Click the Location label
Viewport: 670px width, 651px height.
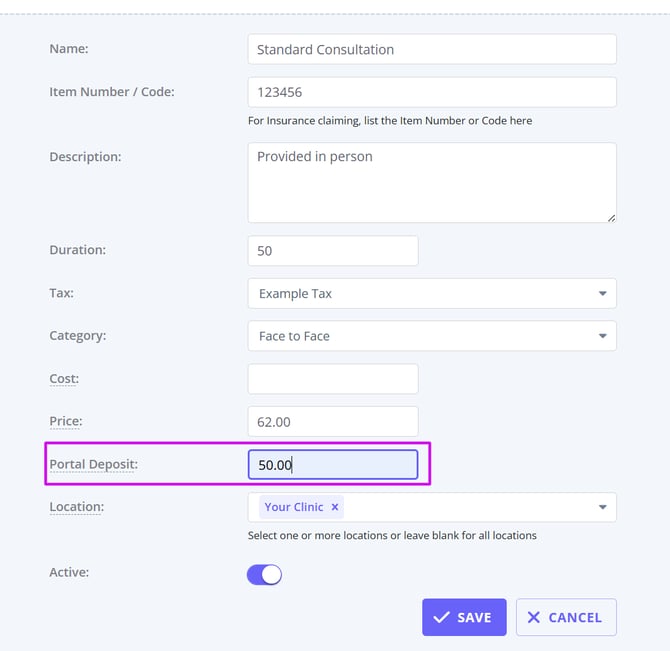[x=77, y=507]
